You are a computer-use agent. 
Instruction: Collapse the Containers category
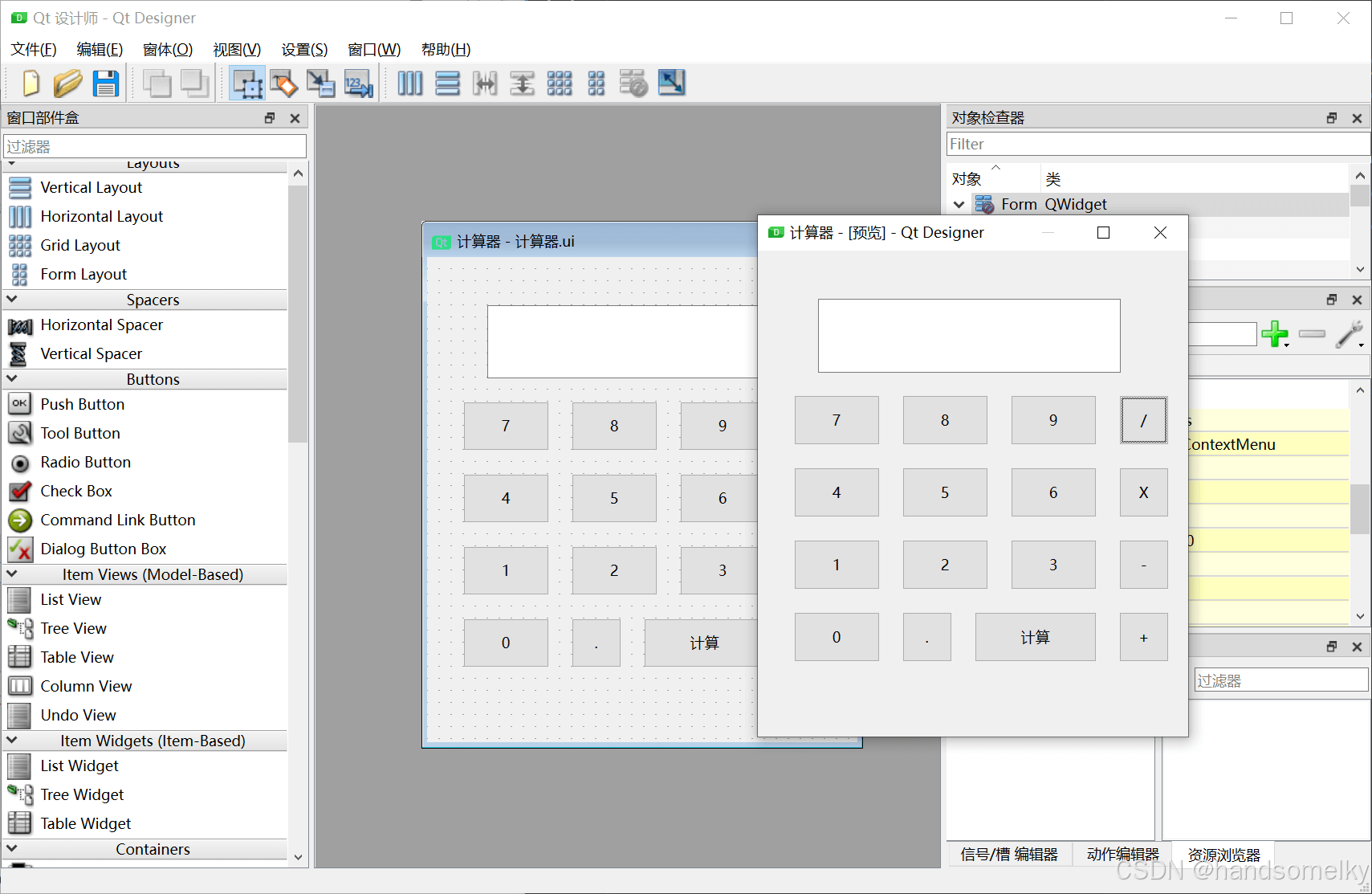click(x=12, y=848)
